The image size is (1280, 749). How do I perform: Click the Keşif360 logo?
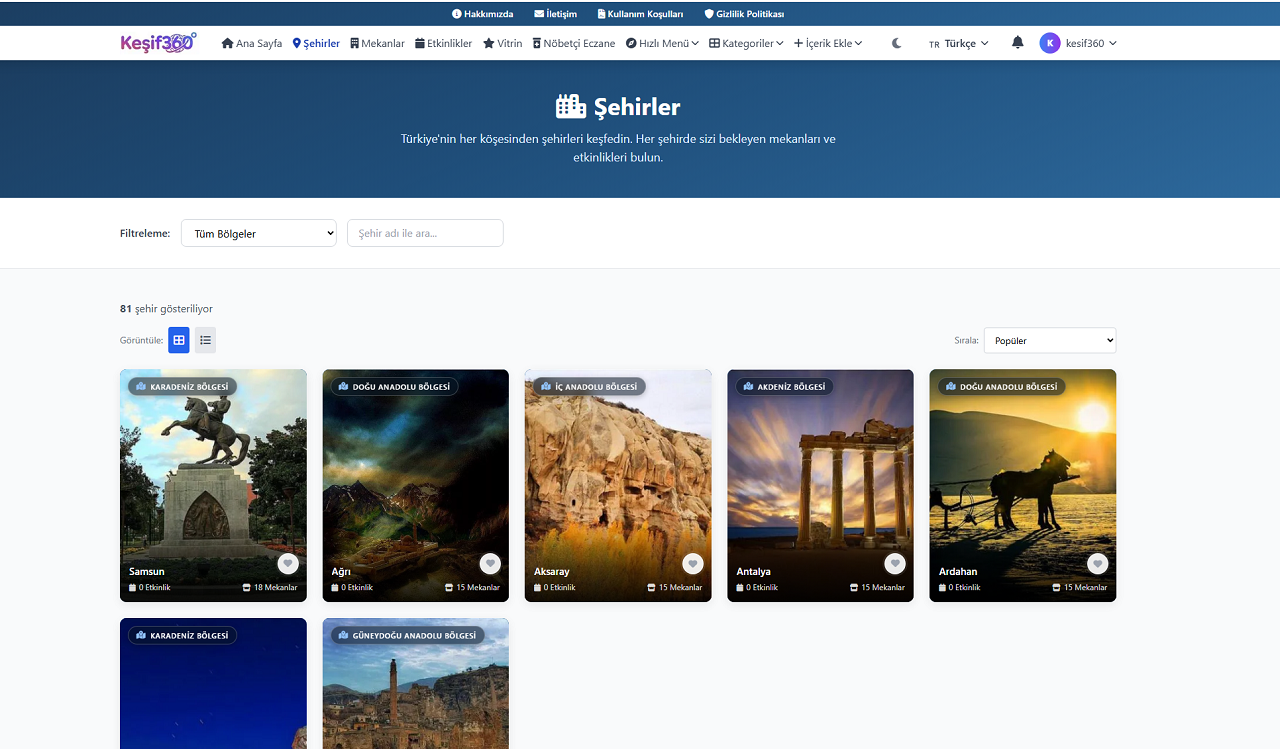158,43
